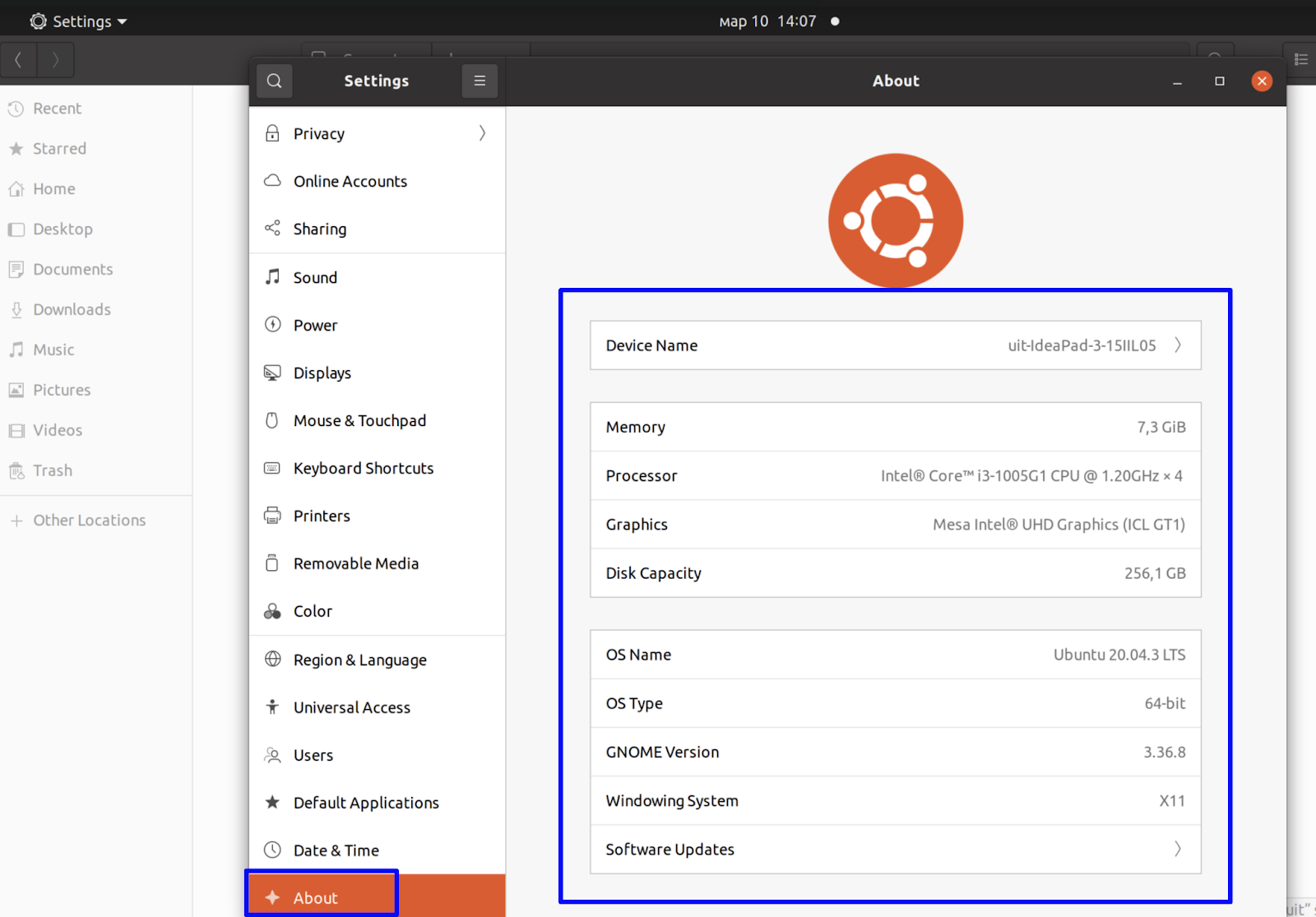
Task: Select Users in settings sidebar
Action: click(x=378, y=755)
